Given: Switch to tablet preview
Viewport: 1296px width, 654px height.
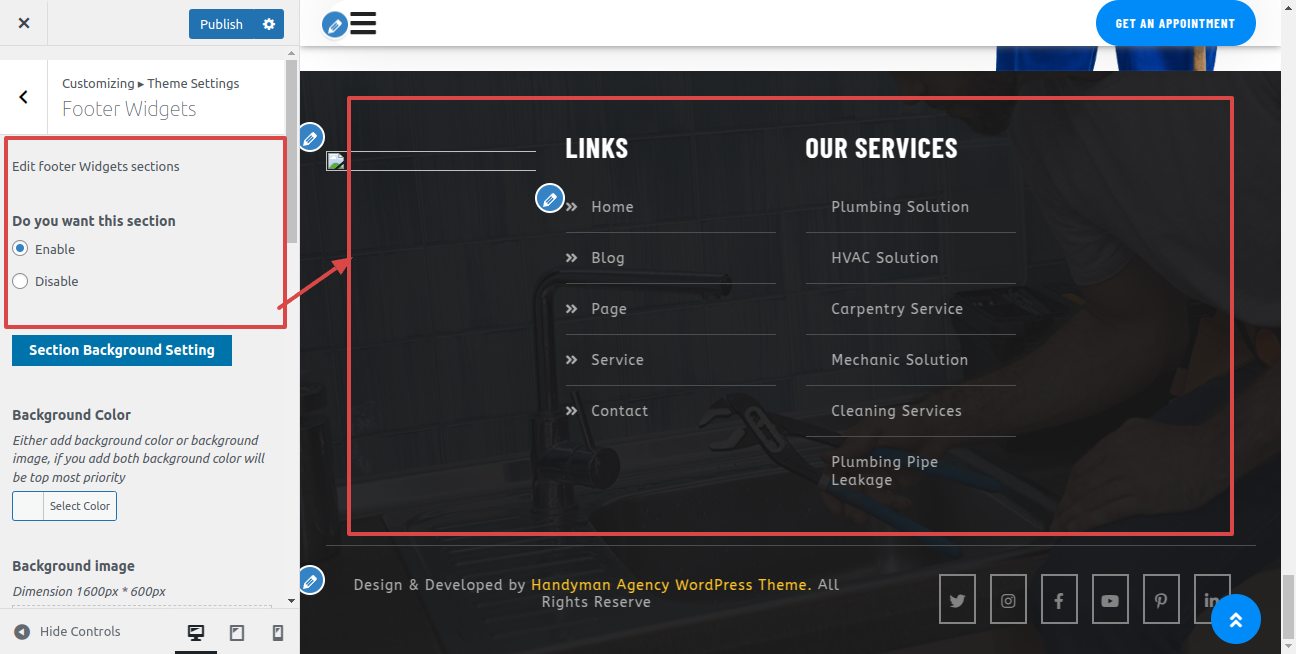Looking at the screenshot, I should tap(237, 632).
